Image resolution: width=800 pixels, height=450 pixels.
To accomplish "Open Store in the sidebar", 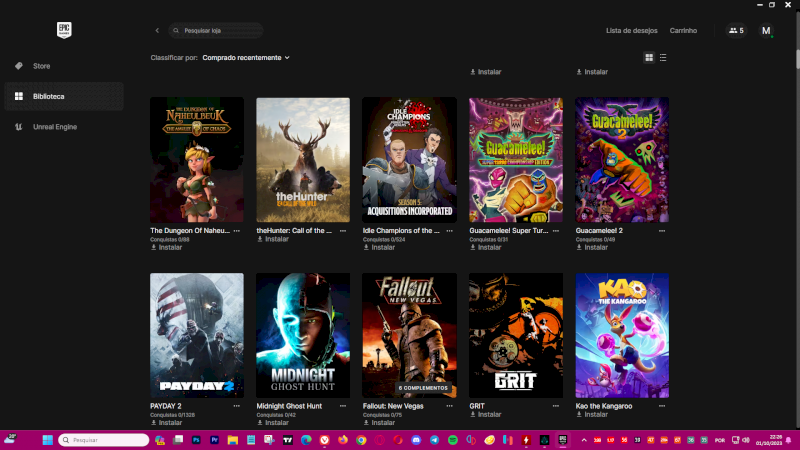I will click(x=42, y=66).
